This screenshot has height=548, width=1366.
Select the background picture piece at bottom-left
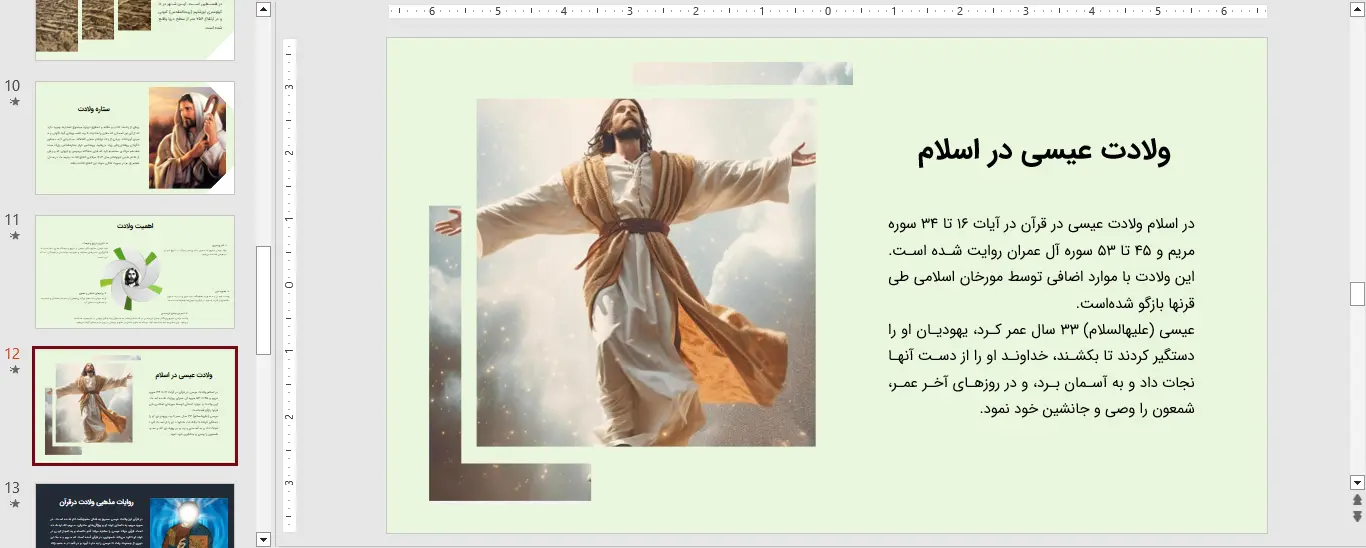[x=510, y=482]
